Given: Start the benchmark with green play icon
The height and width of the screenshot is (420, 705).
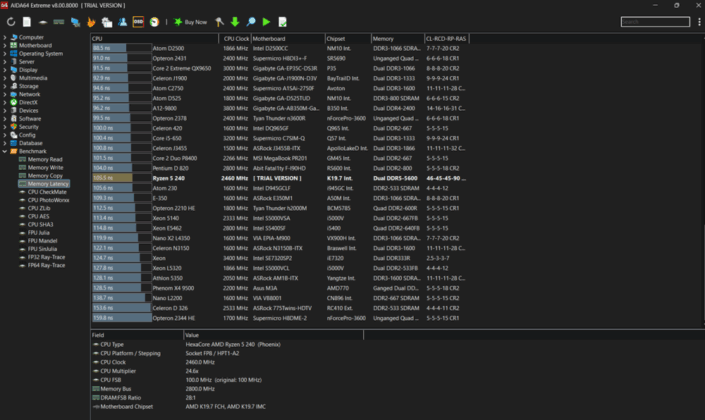Looking at the screenshot, I should [266, 22].
